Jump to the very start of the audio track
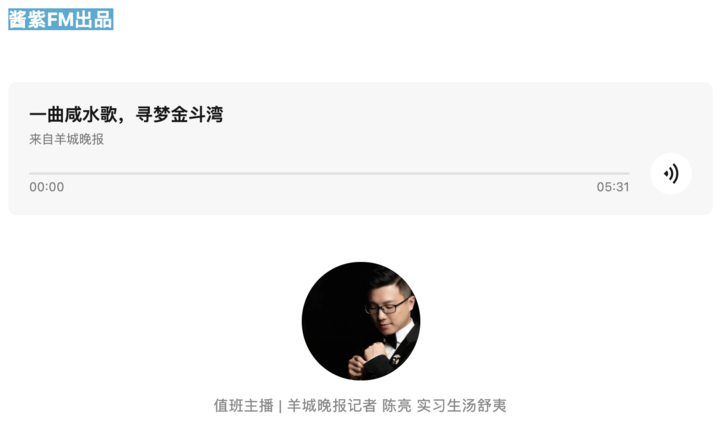This screenshot has height=421, width=720. click(30, 174)
